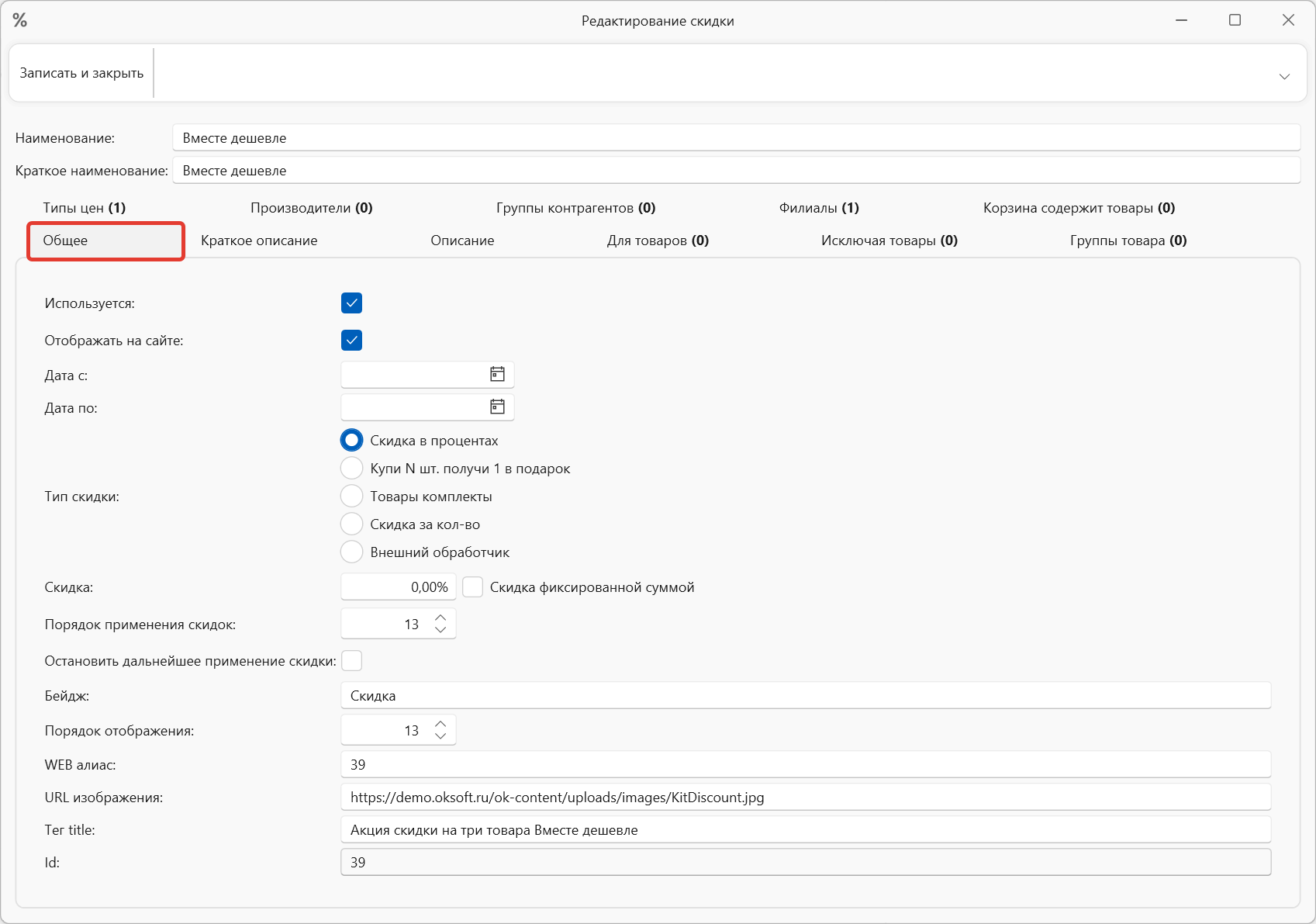
Task: Uncheck the Используется checkbox
Action: 351,303
